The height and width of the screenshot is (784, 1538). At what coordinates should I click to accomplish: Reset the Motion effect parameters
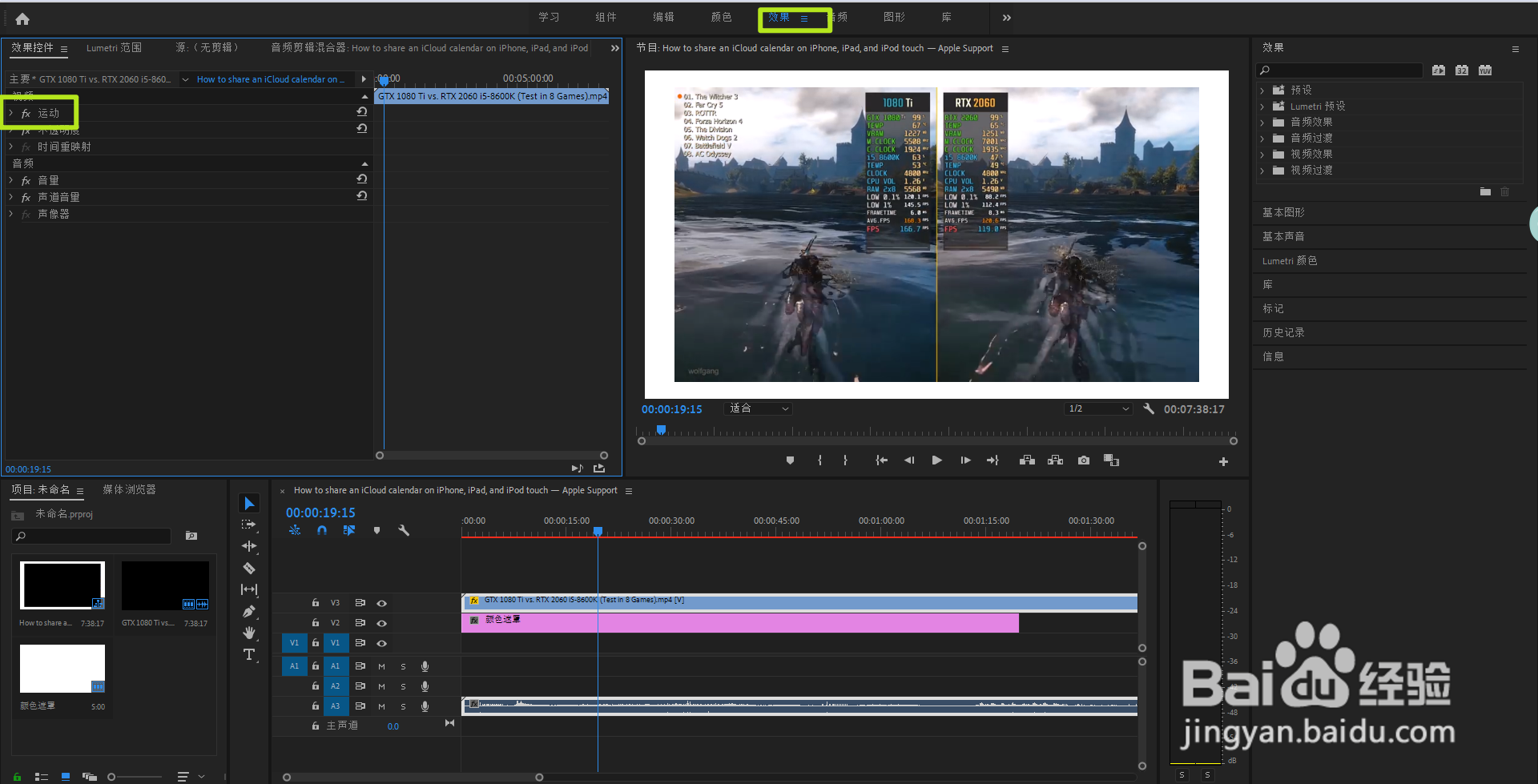[x=362, y=112]
